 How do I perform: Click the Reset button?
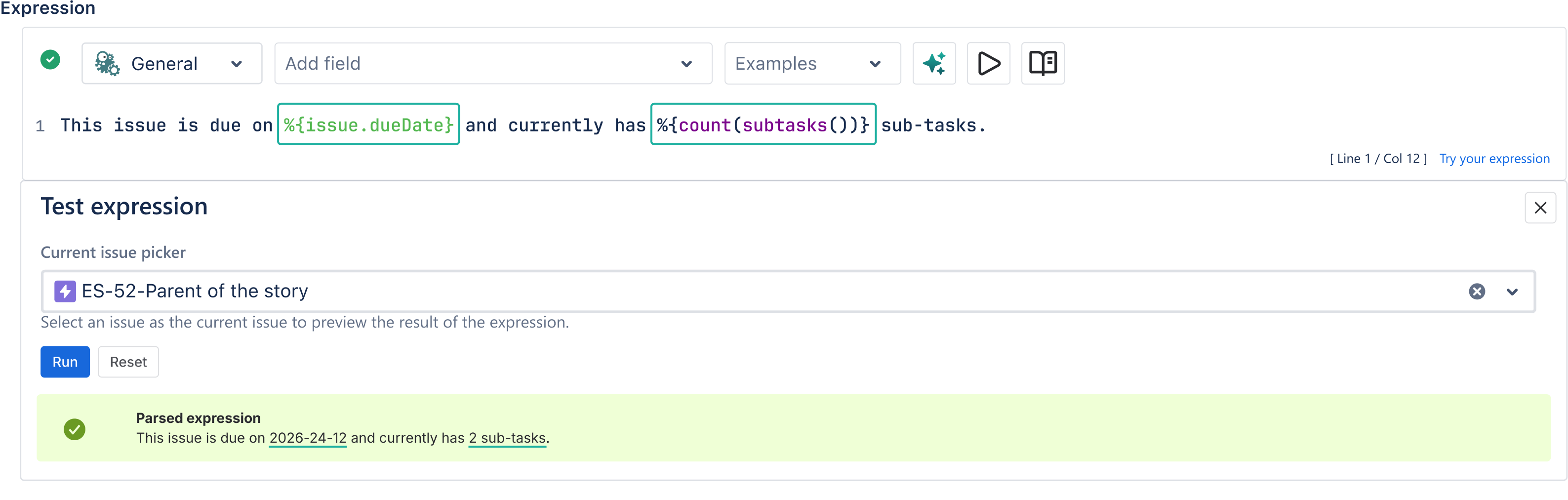[128, 362]
